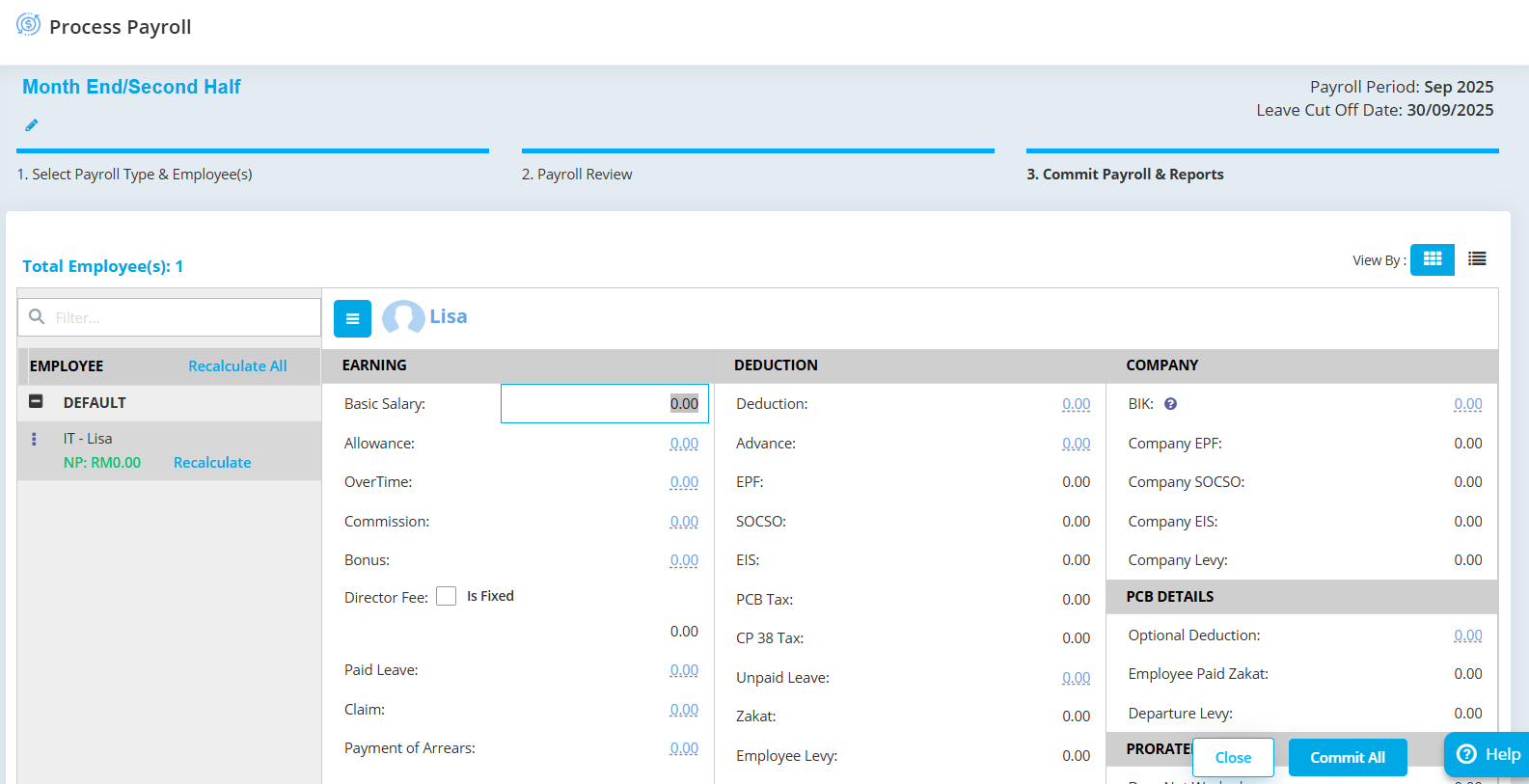1529x784 pixels.
Task: Open the Help widget
Action: point(1488,754)
